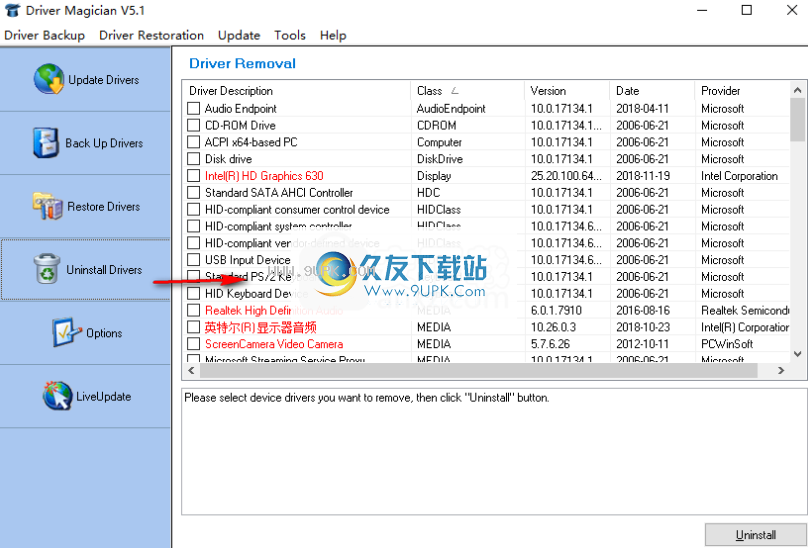Click the Back Up Drivers icon

coord(46,142)
